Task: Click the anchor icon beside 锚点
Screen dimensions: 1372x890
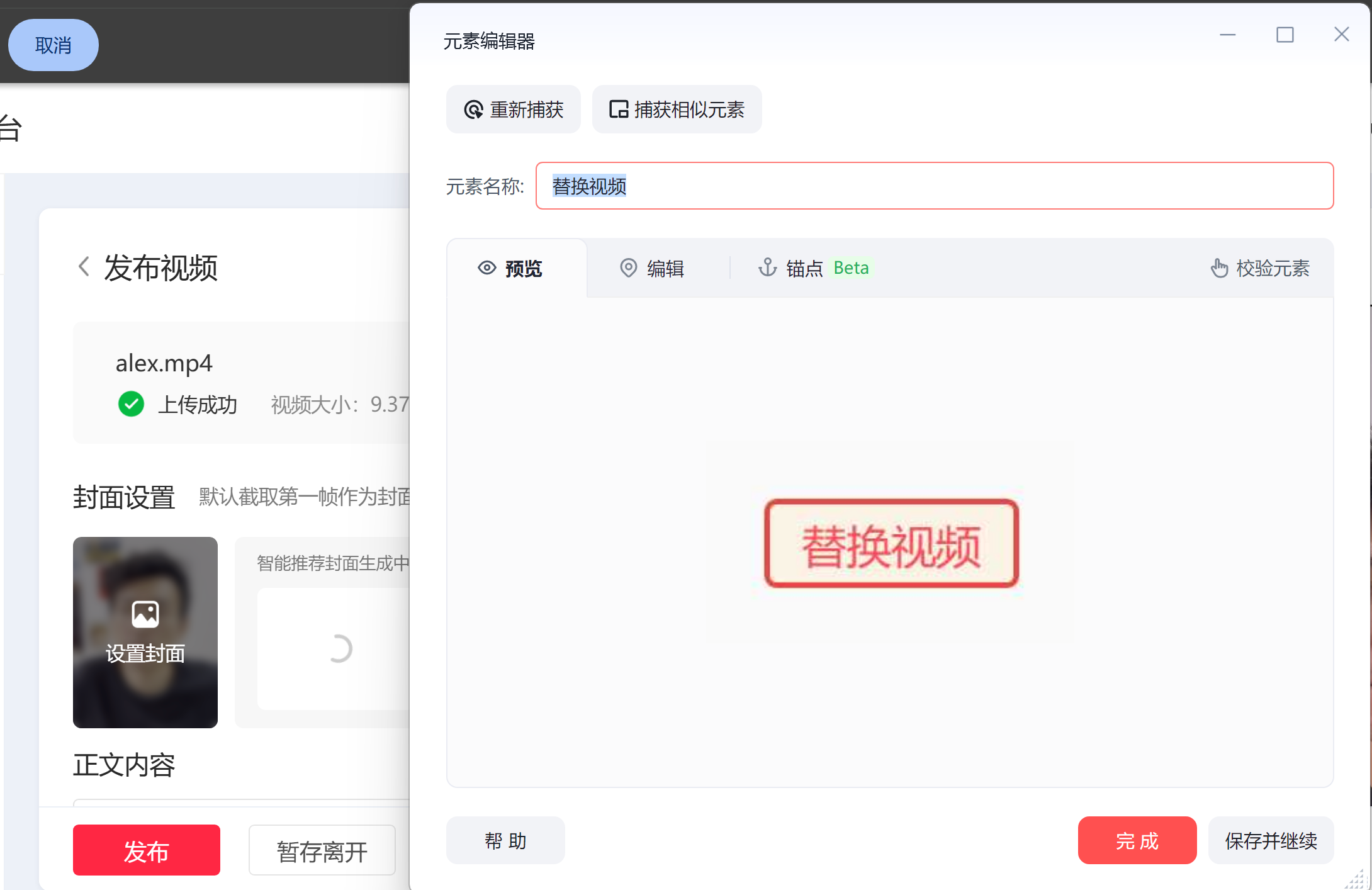Action: (767, 268)
